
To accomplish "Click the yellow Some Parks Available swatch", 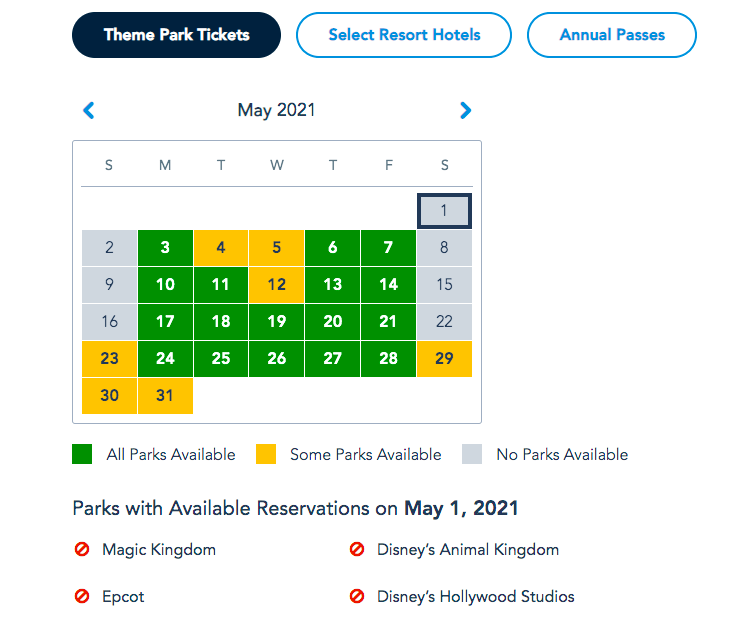I will 265,454.
